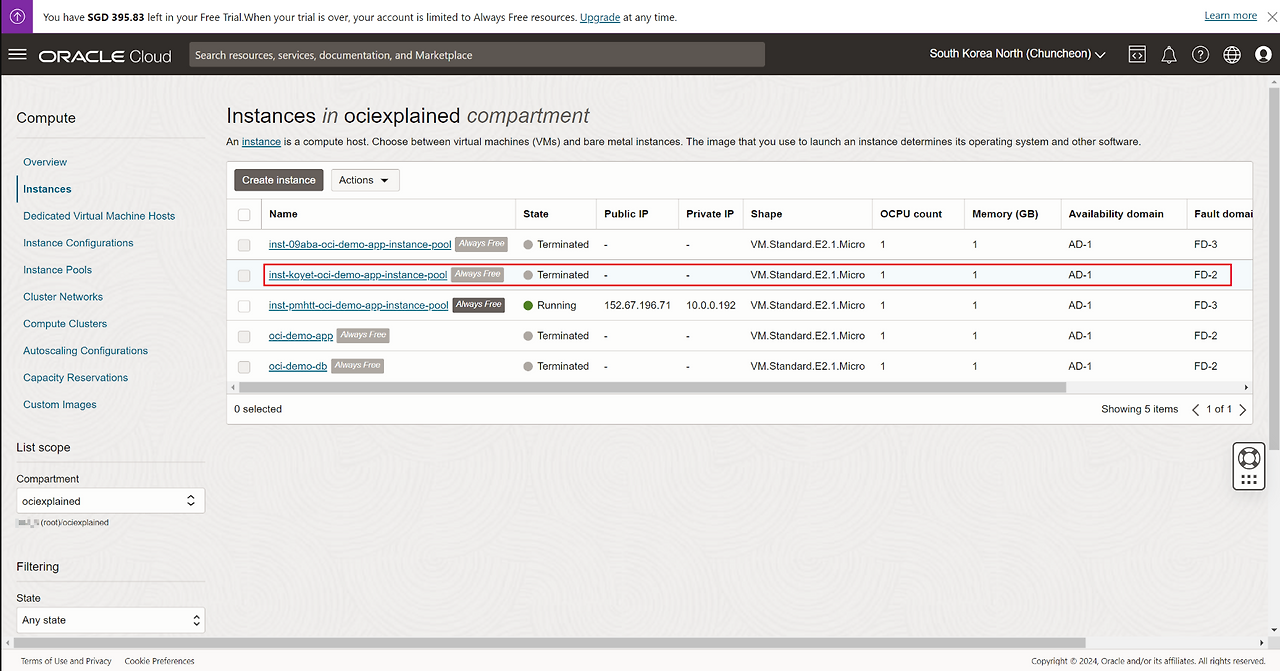
Task: Open Autoscaling Configurations in sidebar
Action: pos(85,351)
